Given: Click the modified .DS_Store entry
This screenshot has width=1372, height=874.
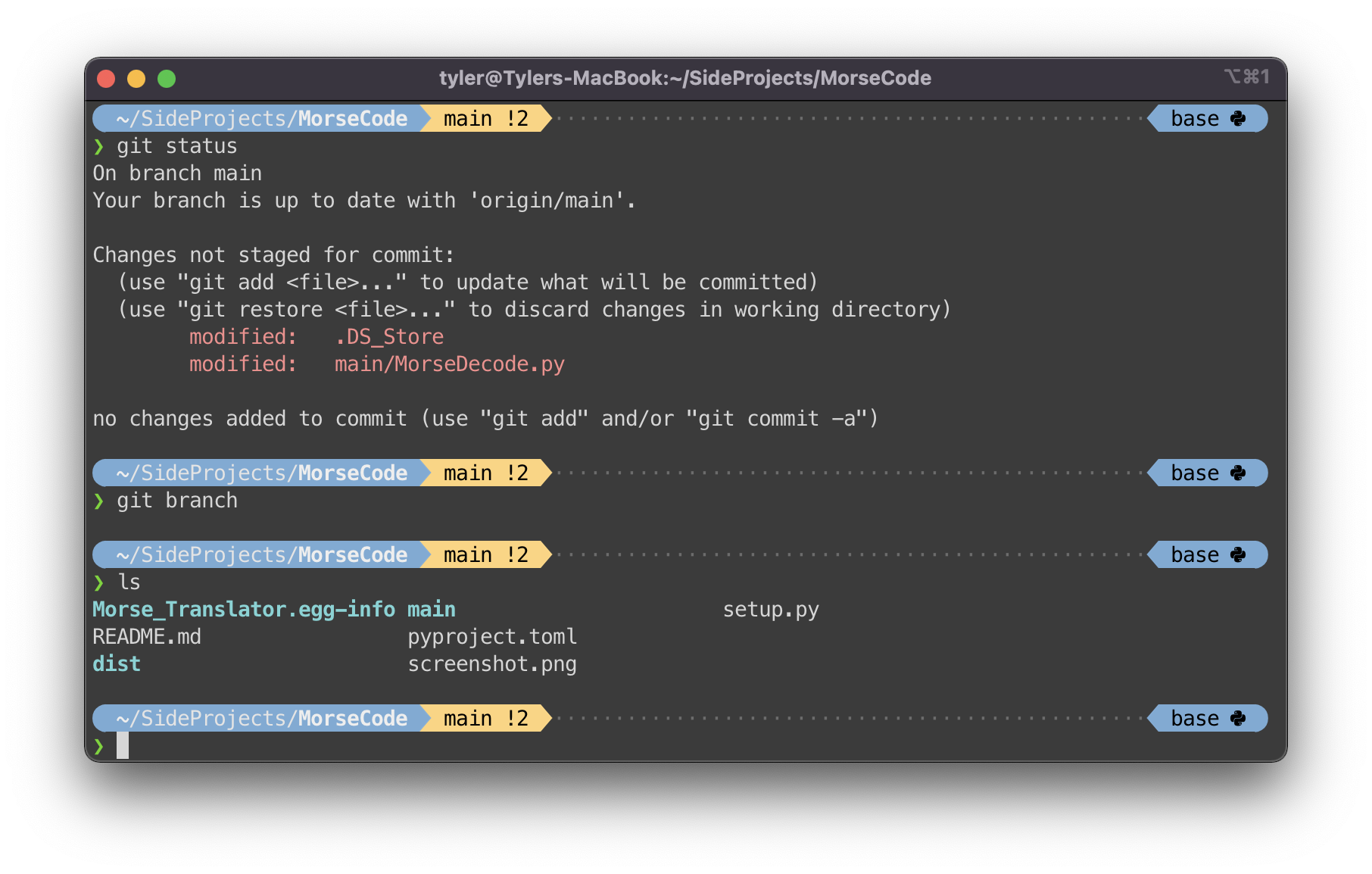Looking at the screenshot, I should 316,337.
